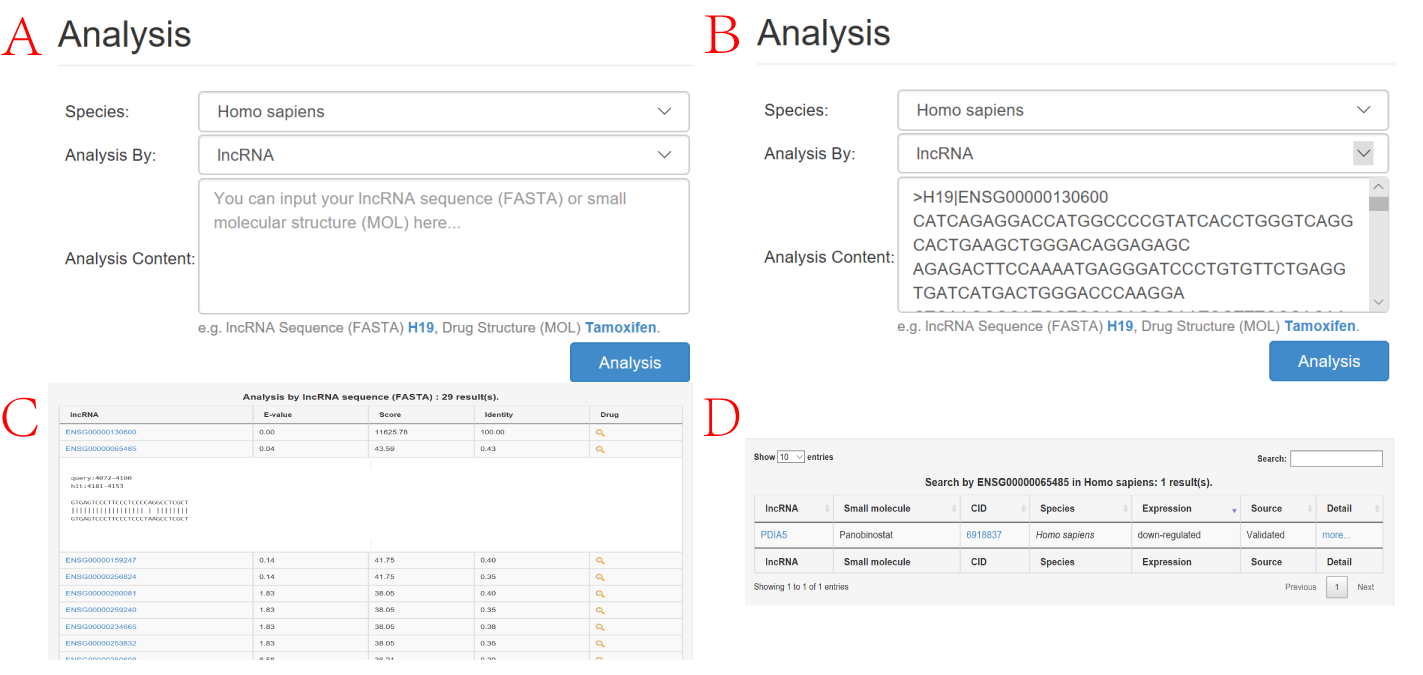This screenshot has width=1423, height=675.
Task: Click drug magnifier for ENSG00000256824
Action: tap(600, 577)
